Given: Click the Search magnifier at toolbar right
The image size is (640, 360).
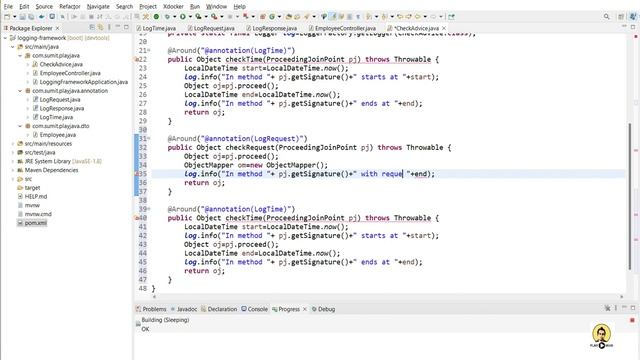Looking at the screenshot, I should pyautogui.click(x=607, y=17).
